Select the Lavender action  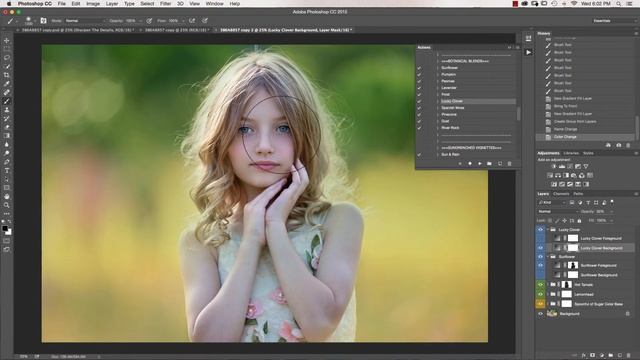[449, 88]
